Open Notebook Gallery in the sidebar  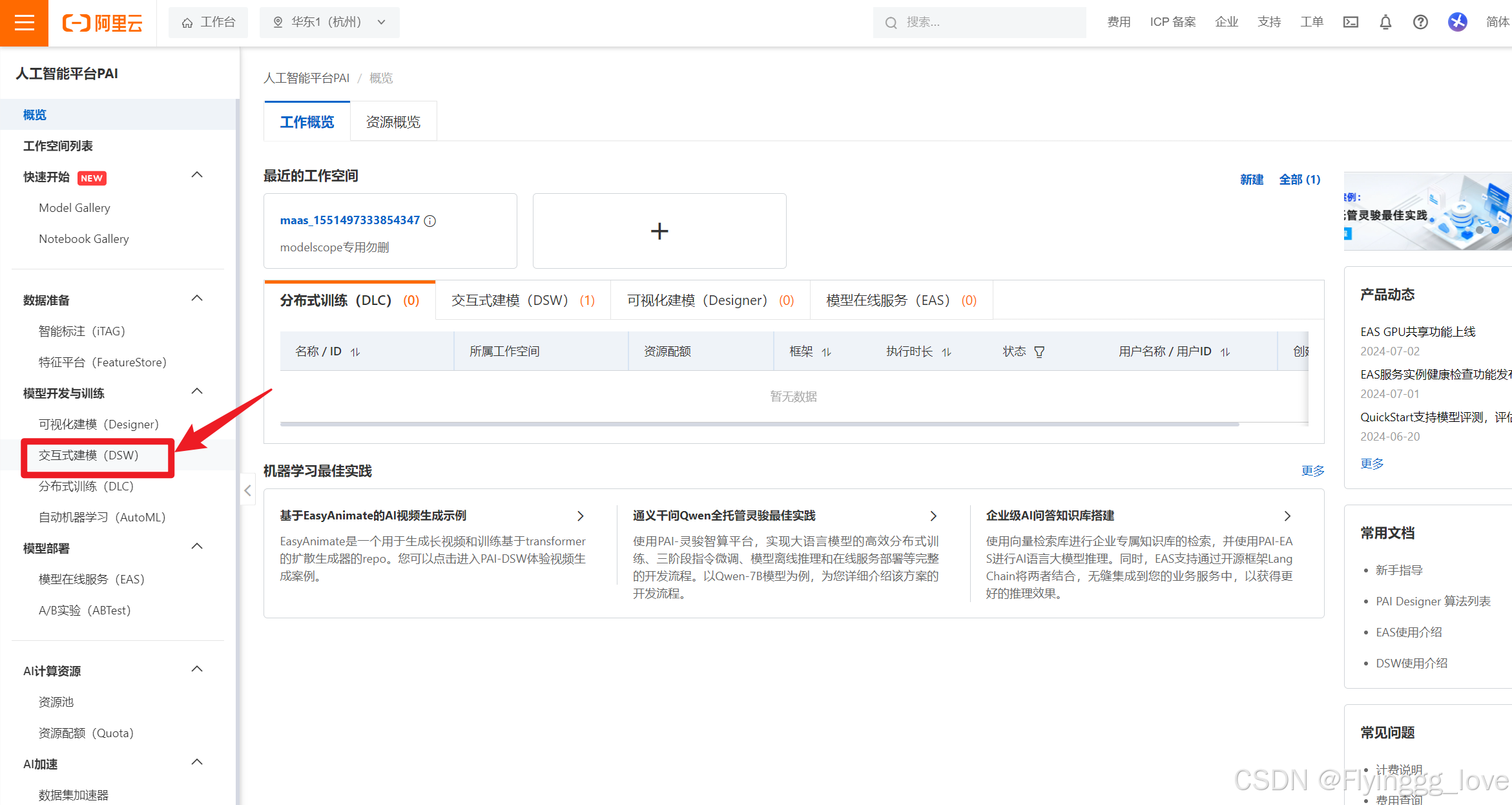(x=84, y=238)
